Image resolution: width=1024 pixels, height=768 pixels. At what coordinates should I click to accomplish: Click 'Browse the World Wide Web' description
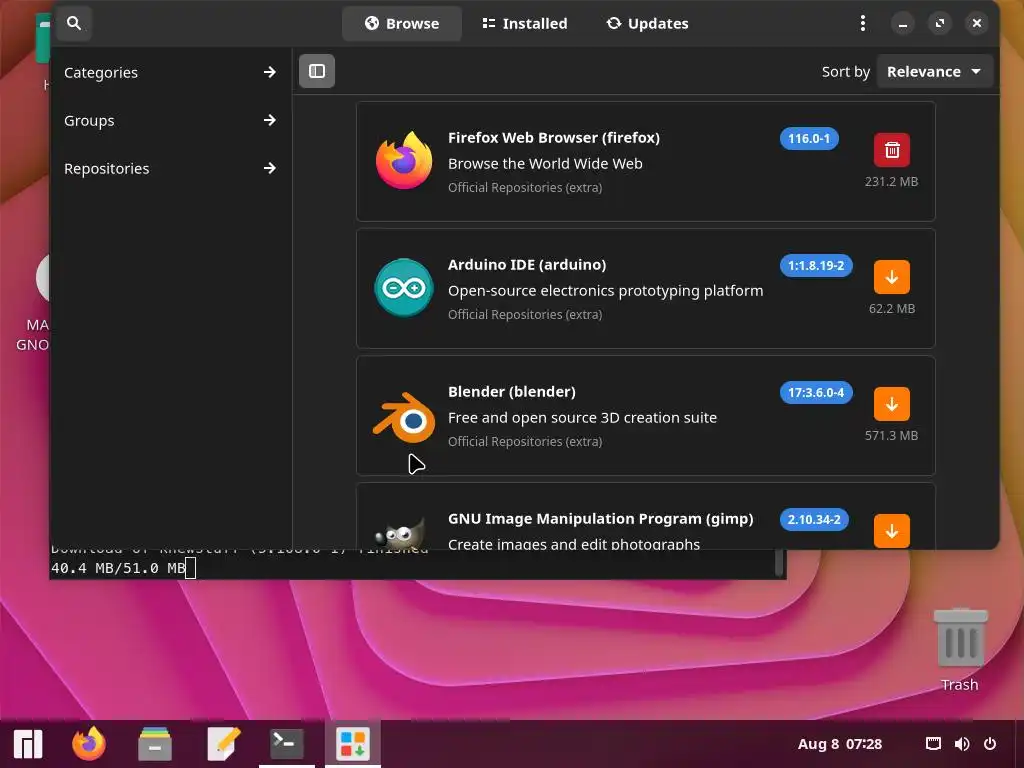click(x=545, y=164)
